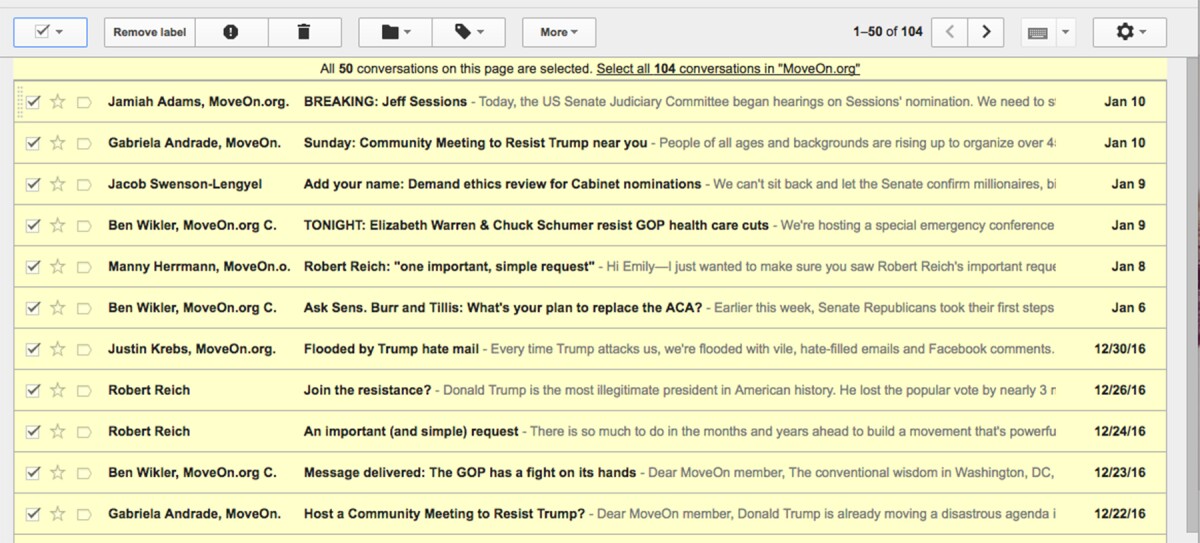Select all 104 conversations in MoveOn.org
The image size is (1200, 543).
tap(728, 69)
